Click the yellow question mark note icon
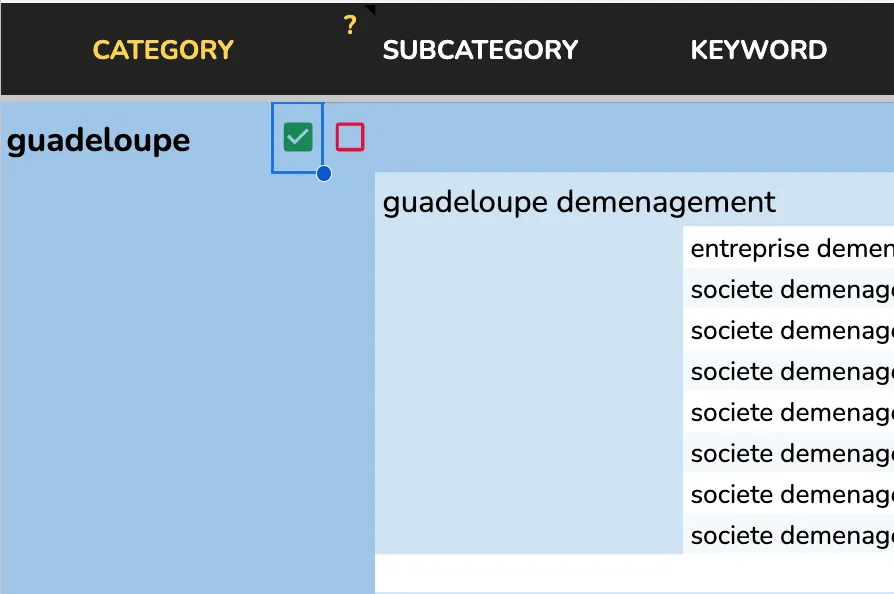 point(350,27)
